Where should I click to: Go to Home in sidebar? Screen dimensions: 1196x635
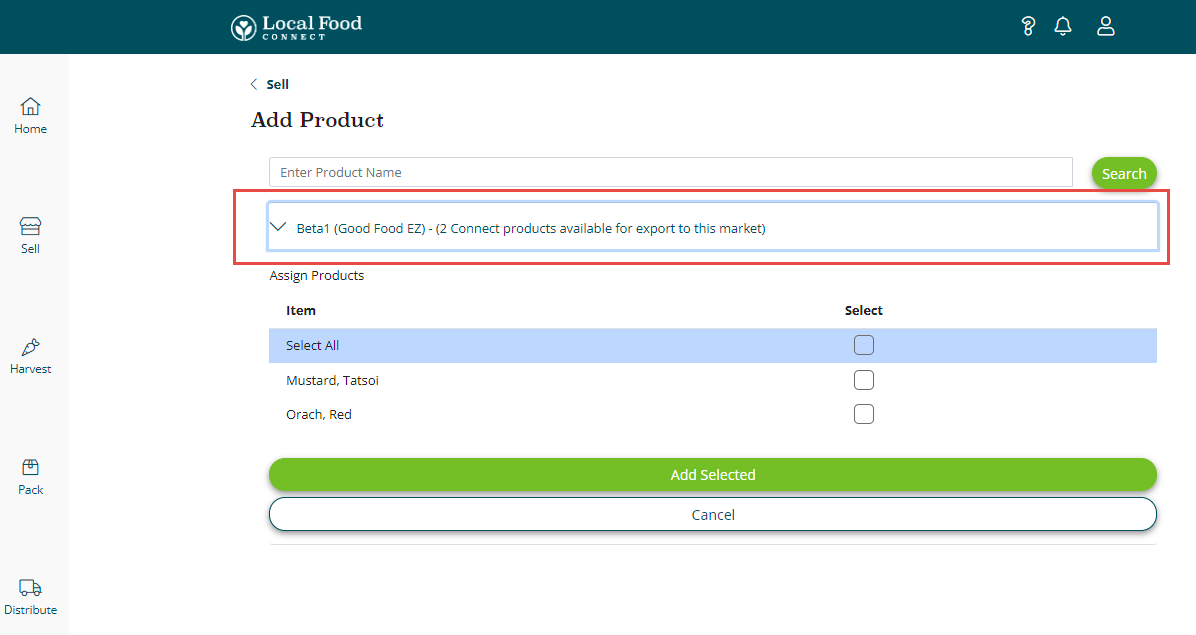click(x=31, y=115)
